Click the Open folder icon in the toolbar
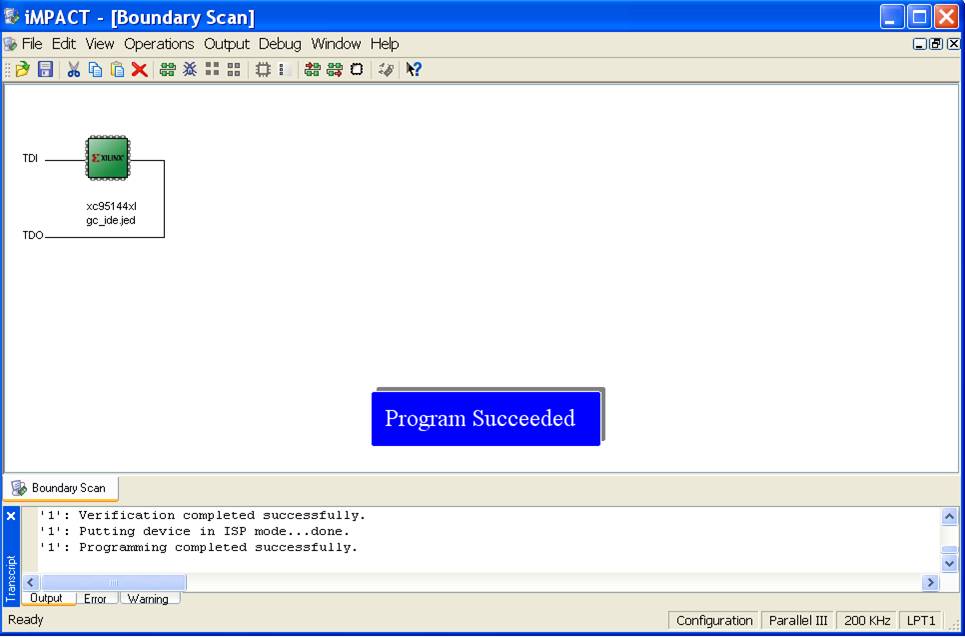This screenshot has height=638, width=965. tap(23, 70)
